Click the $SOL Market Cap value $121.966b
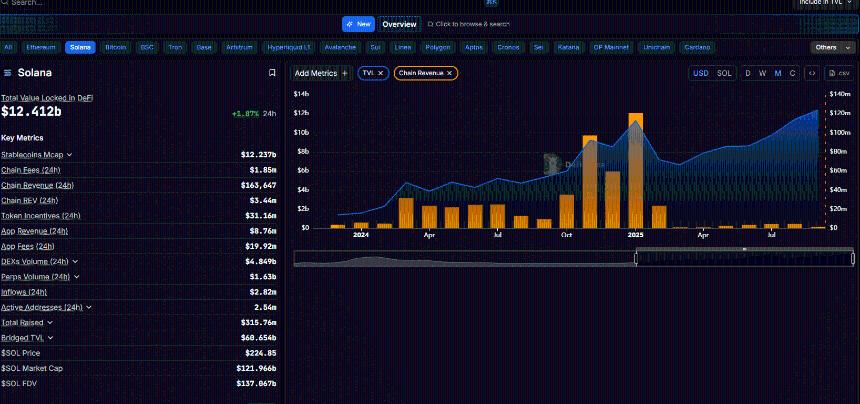 257,368
